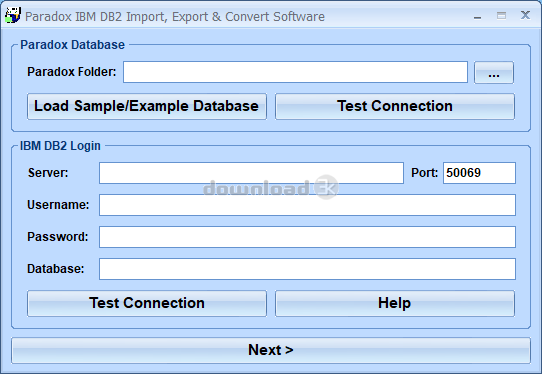
Task: Open folder browser with the ellipsis button
Action: pos(494,73)
